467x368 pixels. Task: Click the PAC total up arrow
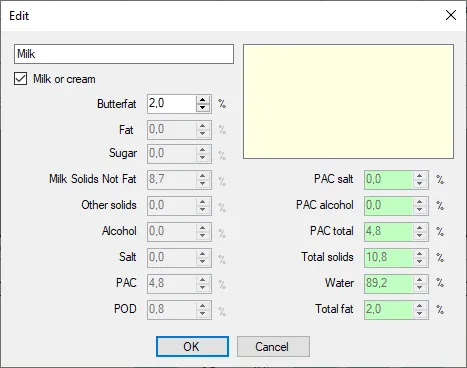click(x=420, y=228)
